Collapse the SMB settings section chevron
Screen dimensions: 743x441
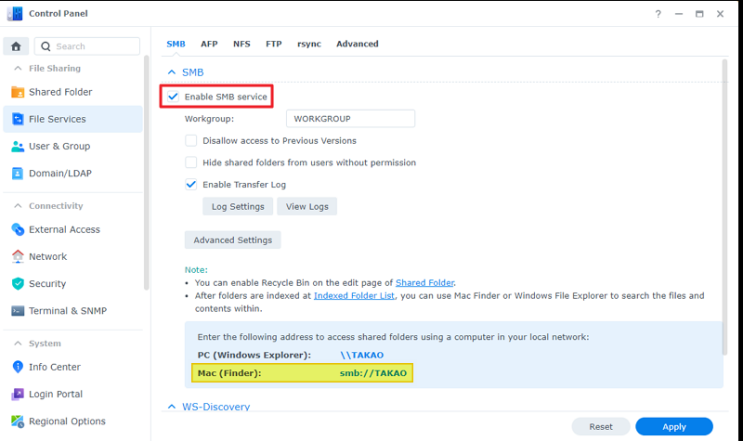[172, 72]
